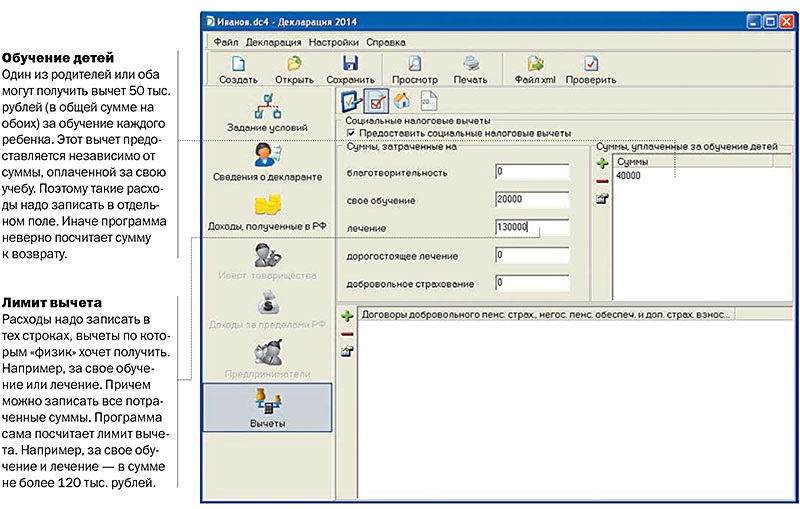Add a children's education sum with green plus
Screen dimensions: 800x509
pyautogui.click(x=602, y=162)
